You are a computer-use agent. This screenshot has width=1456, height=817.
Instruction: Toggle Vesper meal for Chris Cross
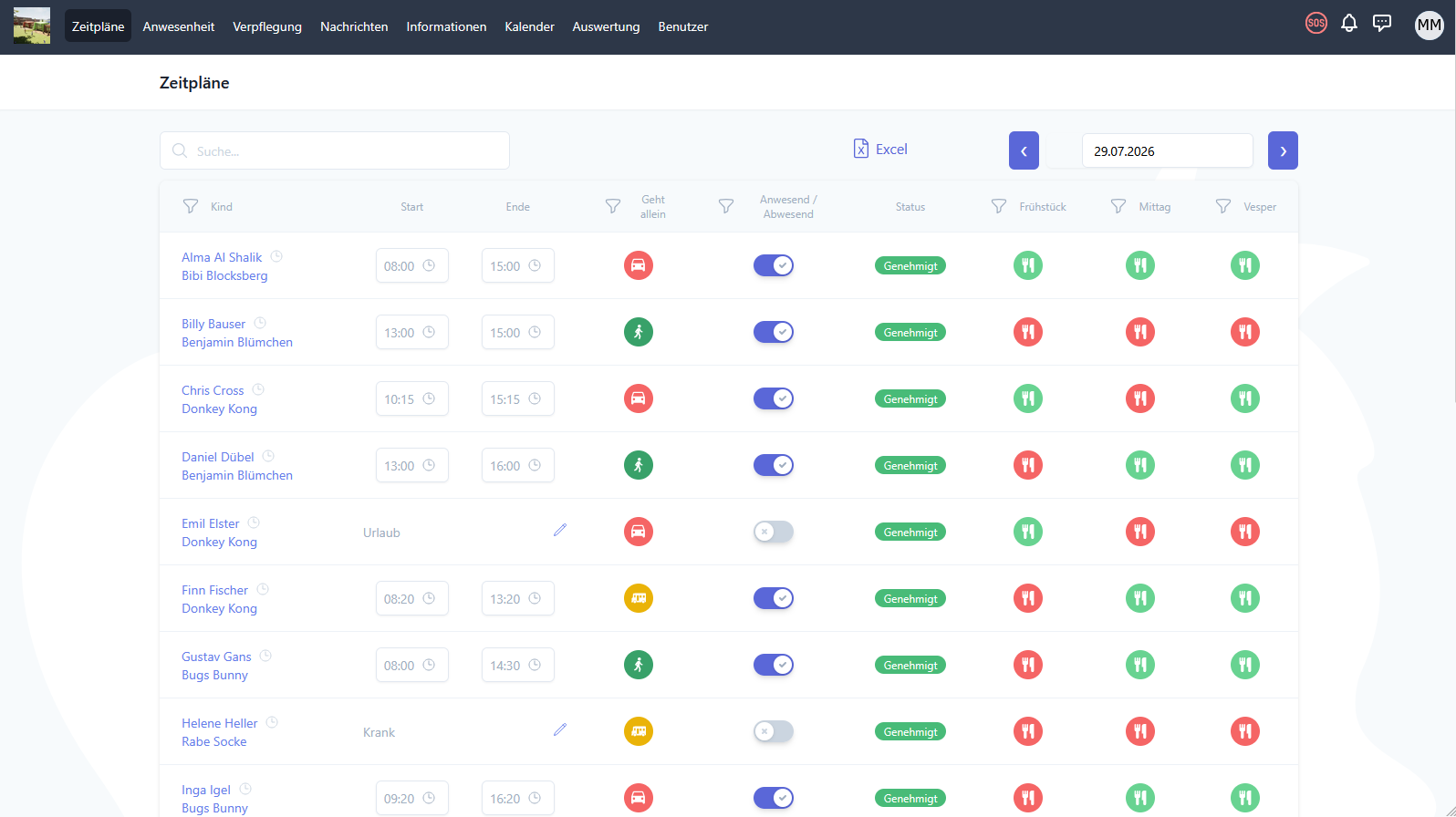[x=1245, y=398]
